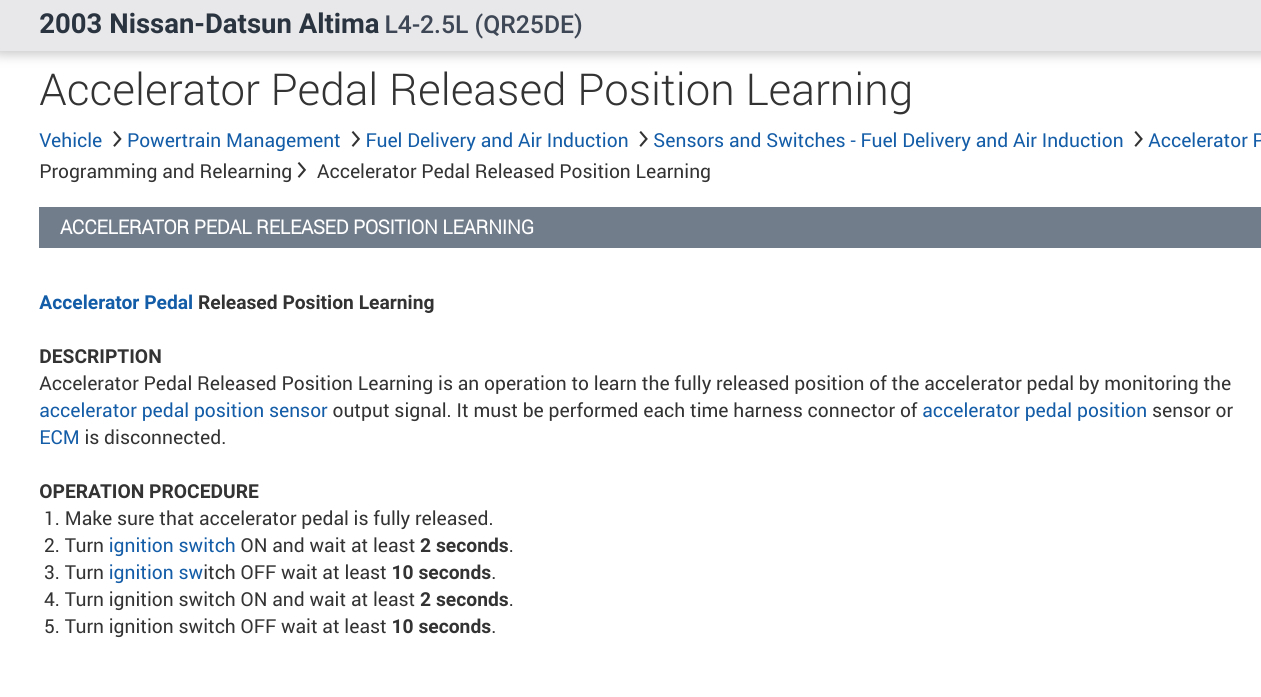Open the truncated Accelerator breadcrumb at right edge
This screenshot has width=1261, height=697.
click(1203, 141)
